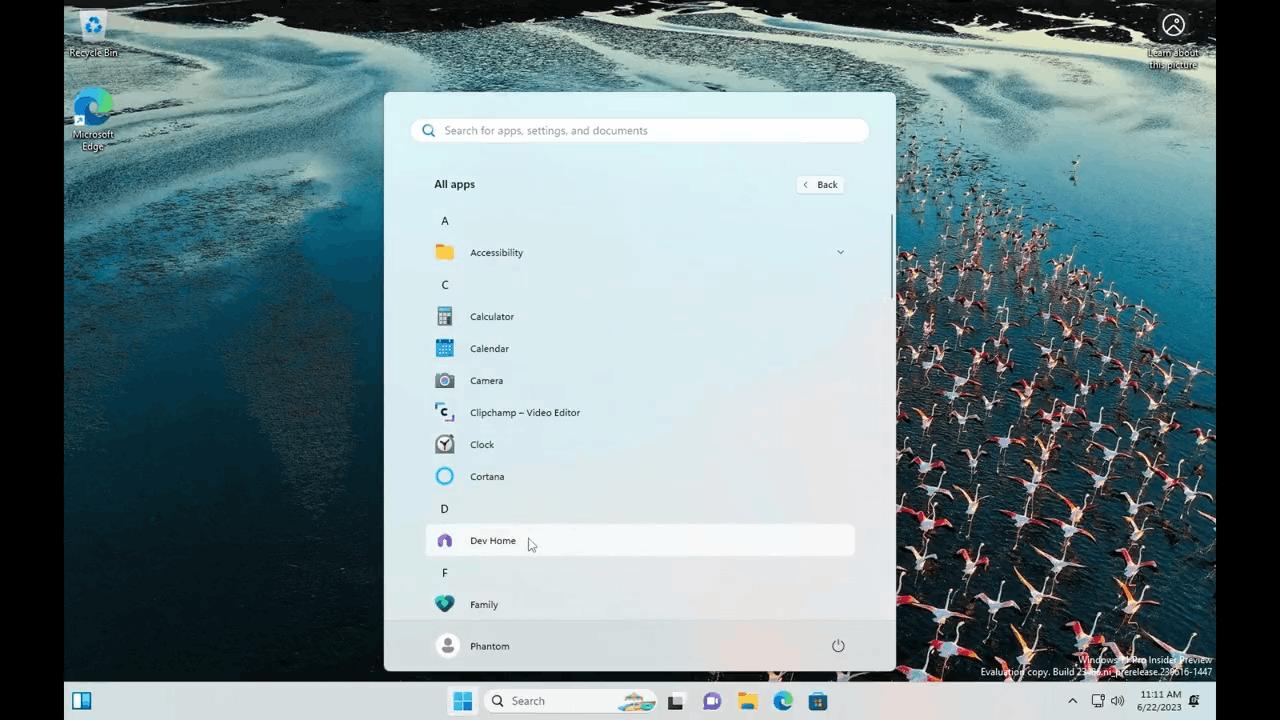Click the All apps list scrollbar
Viewport: 1280px width, 720px height.
pos(892,256)
